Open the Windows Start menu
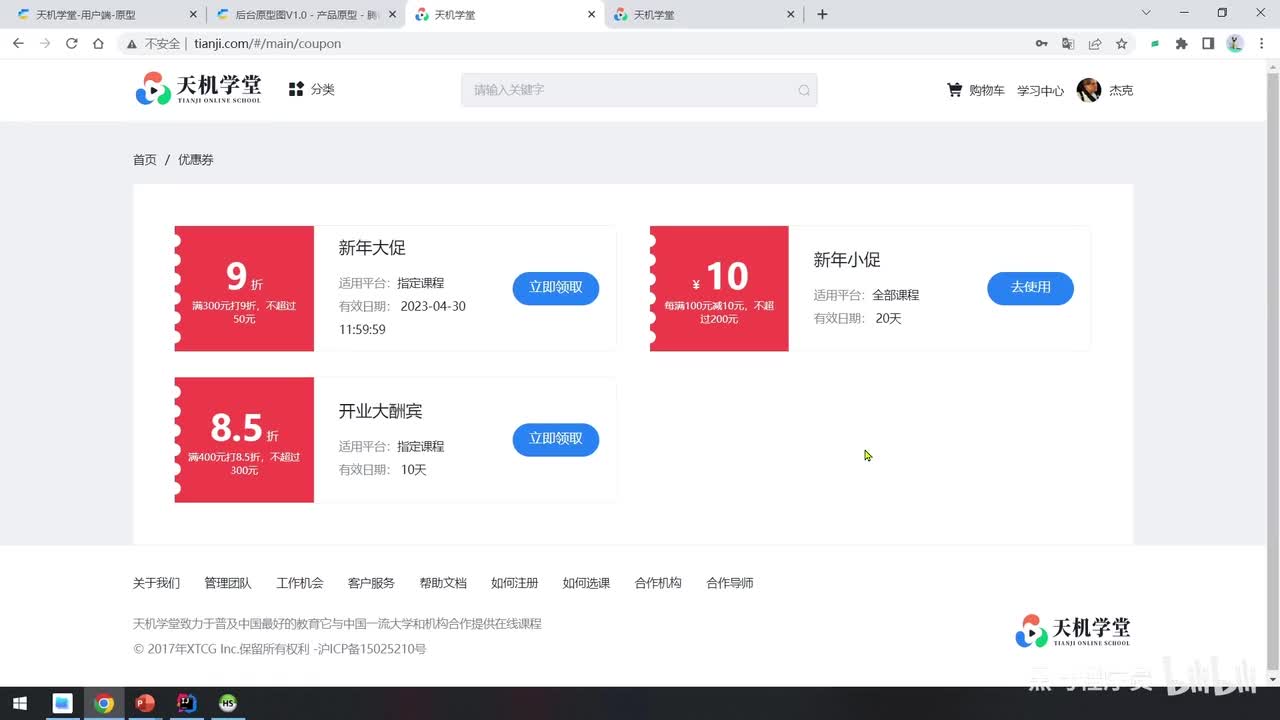 coord(19,703)
